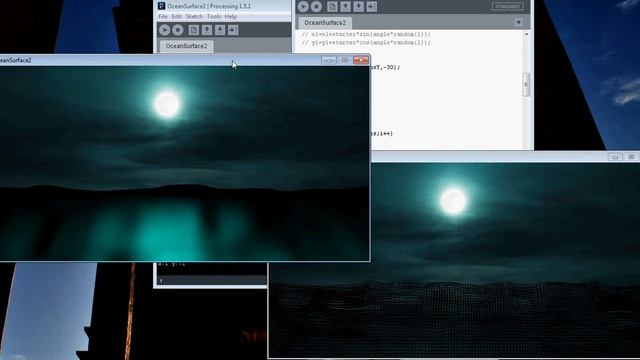640x360 pixels.
Task: Click the code editor vertical scrollbar thumb
Action: pyautogui.click(x=526, y=84)
